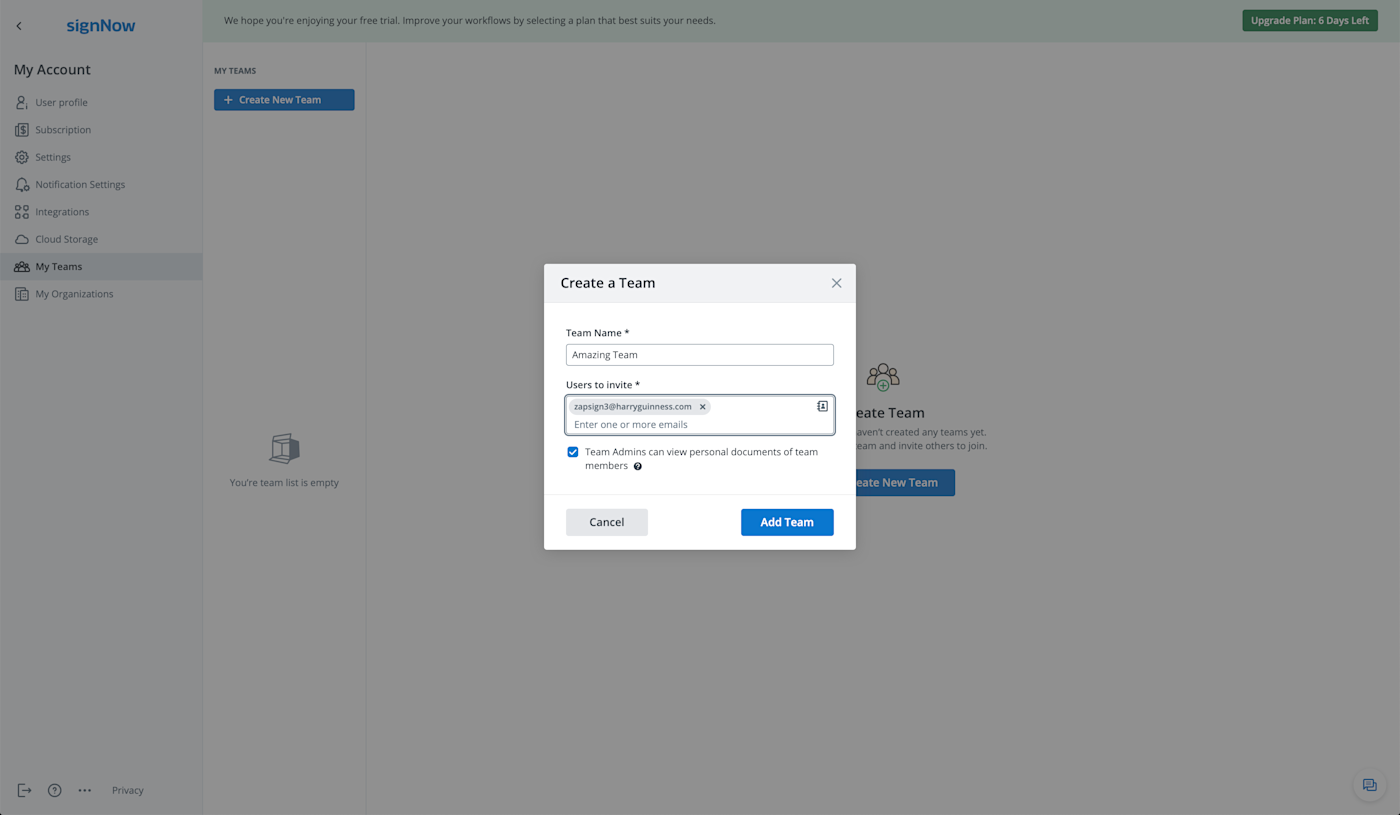
Task: Open the contacts address book icon
Action: point(822,406)
